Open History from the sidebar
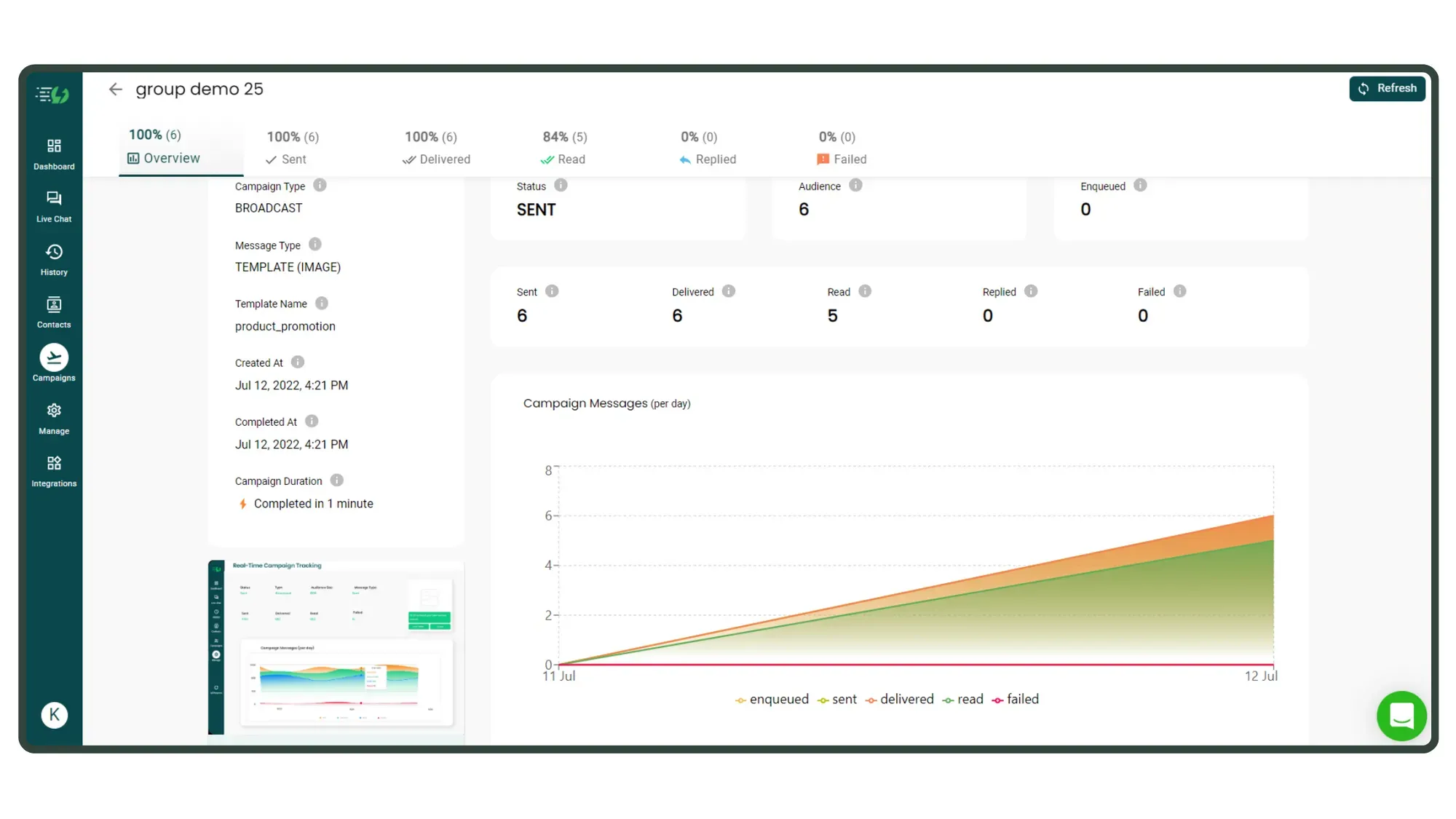The width and height of the screenshot is (1456, 819). pyautogui.click(x=53, y=258)
